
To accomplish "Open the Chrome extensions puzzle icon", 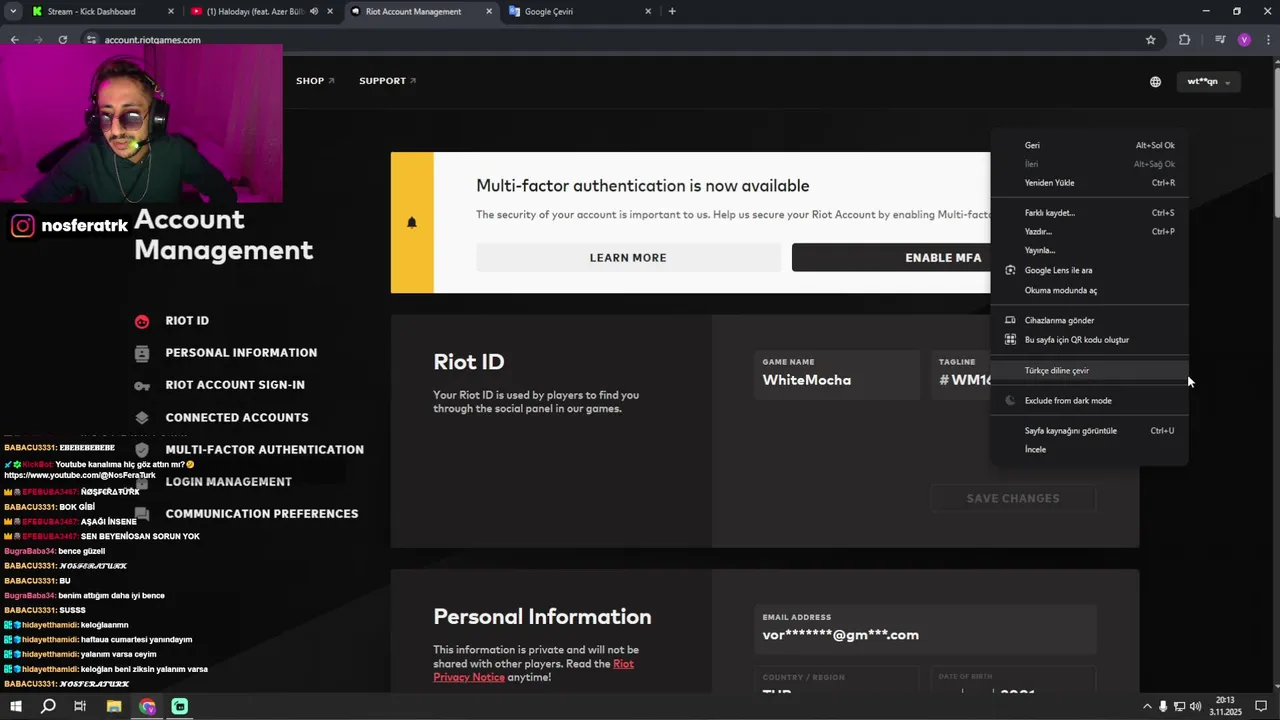I will [1185, 40].
